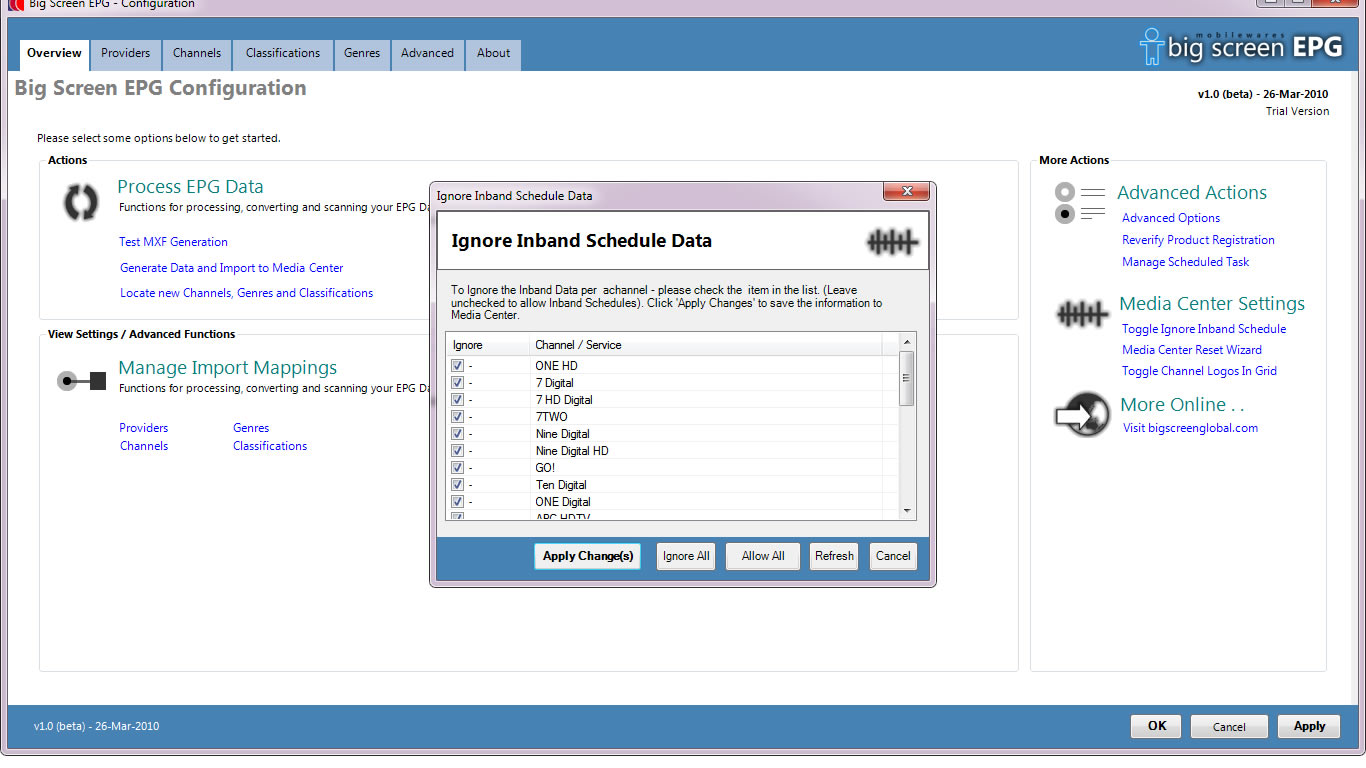The image size is (1366, 768).
Task: Toggle the 7TWO ignore checkbox
Action: click(x=457, y=417)
